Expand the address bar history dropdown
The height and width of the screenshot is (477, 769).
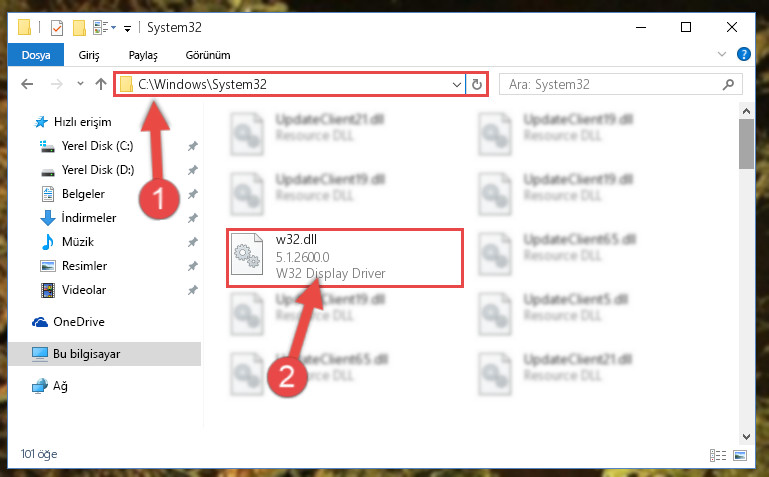coord(457,84)
